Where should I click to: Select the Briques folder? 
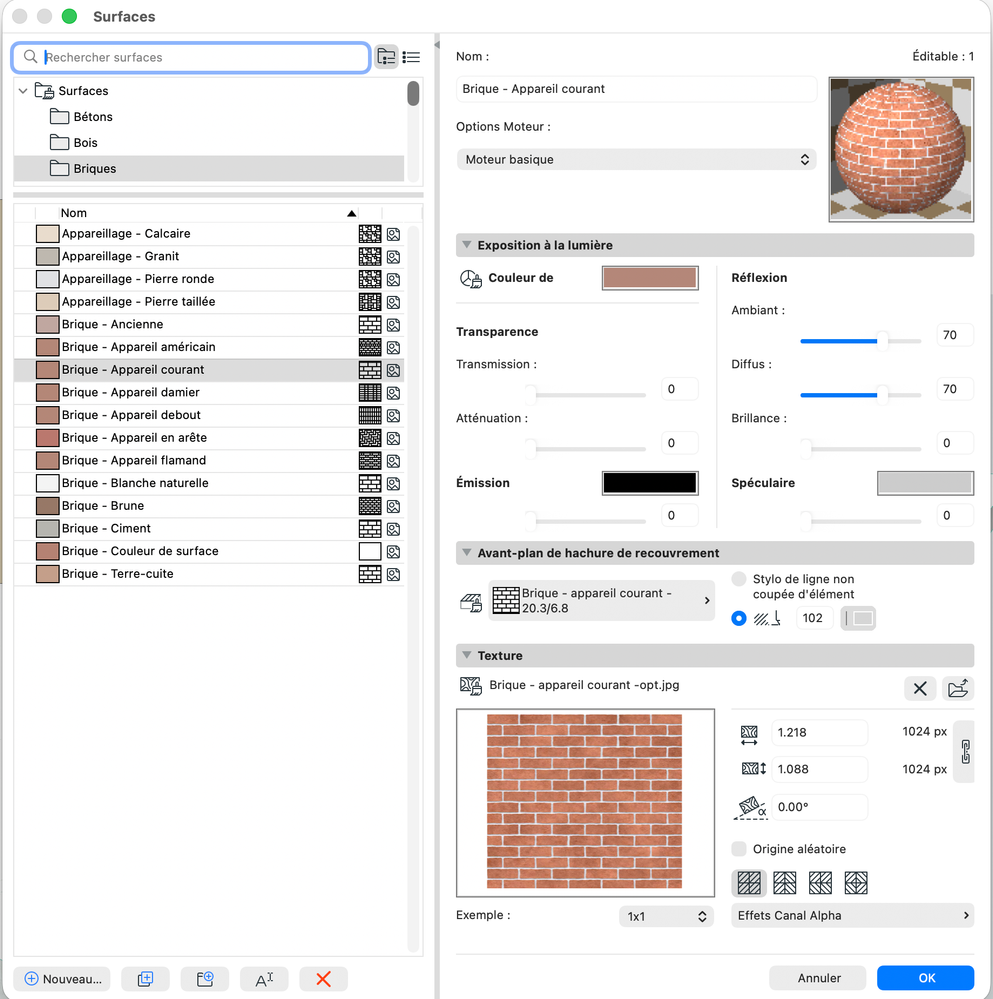coord(209,168)
